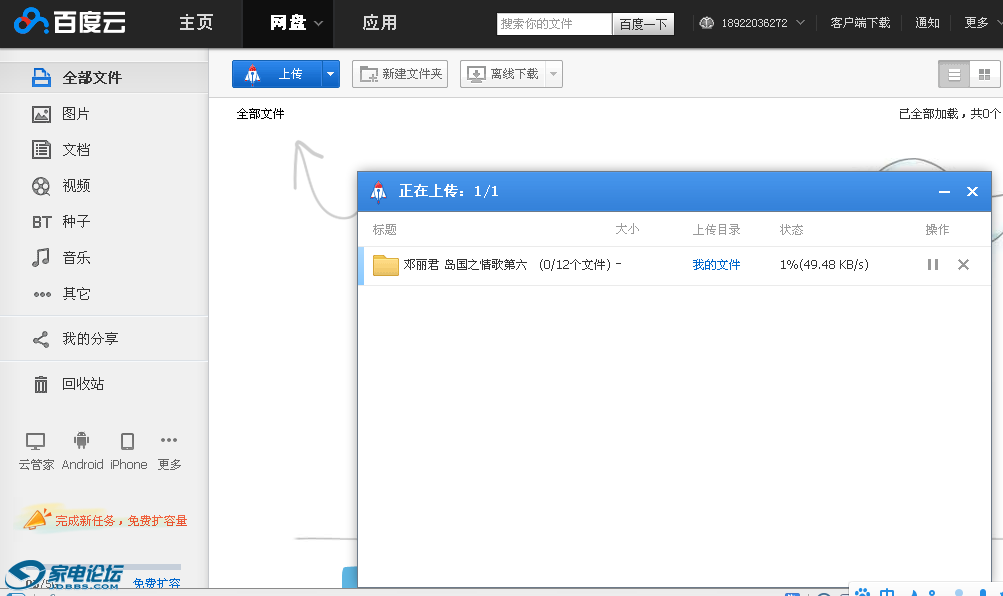Open the 我的文件 upload directory link
This screenshot has width=1003, height=596.
click(x=716, y=265)
